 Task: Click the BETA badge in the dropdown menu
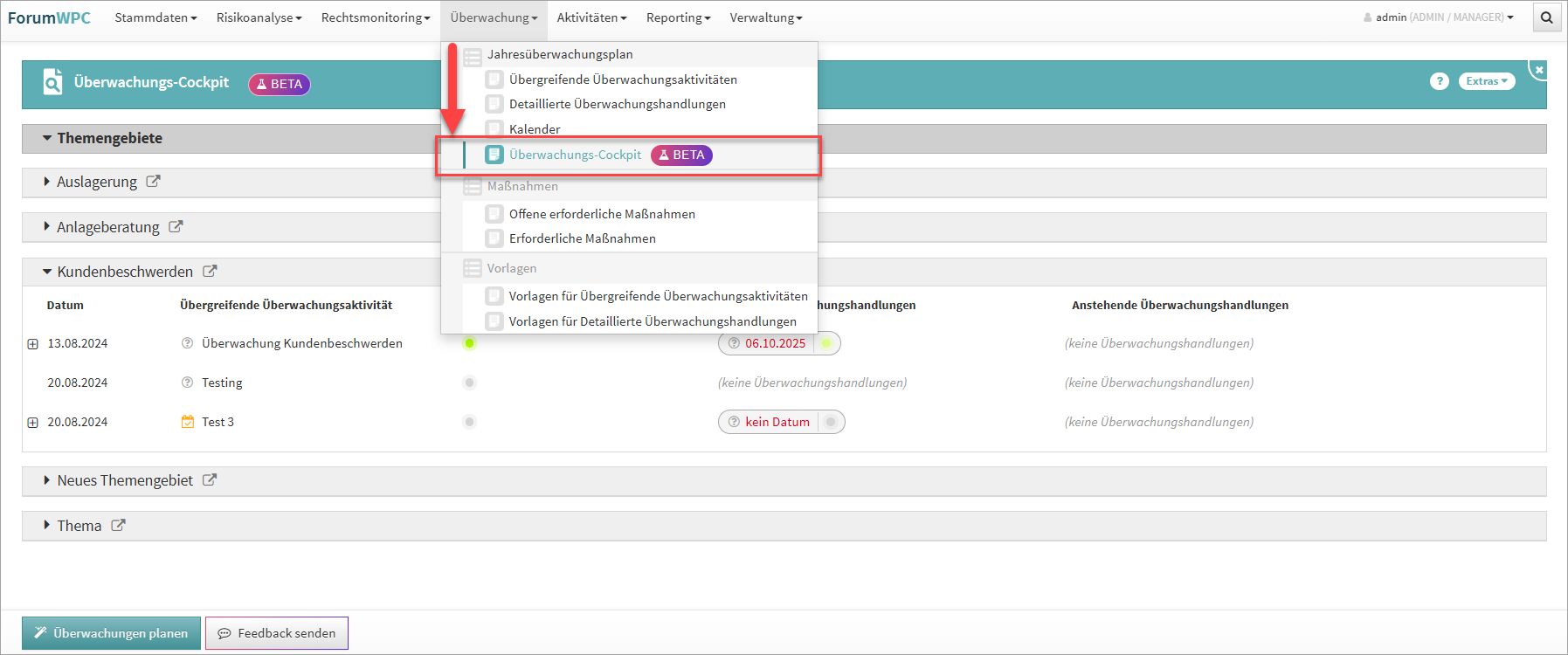[x=681, y=155]
